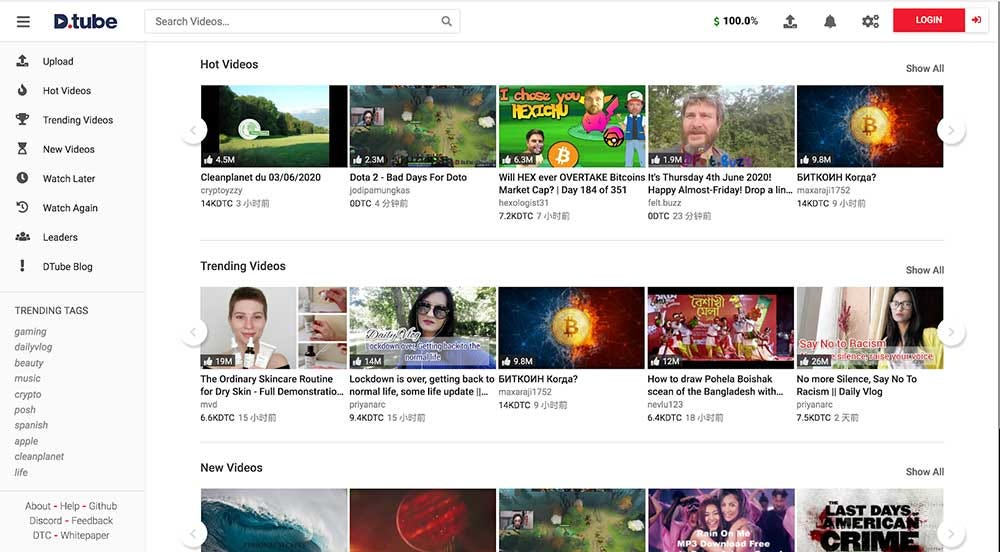This screenshot has height=552, width=1000.
Task: Select Trending Videos in the sidebar
Action: pos(78,120)
